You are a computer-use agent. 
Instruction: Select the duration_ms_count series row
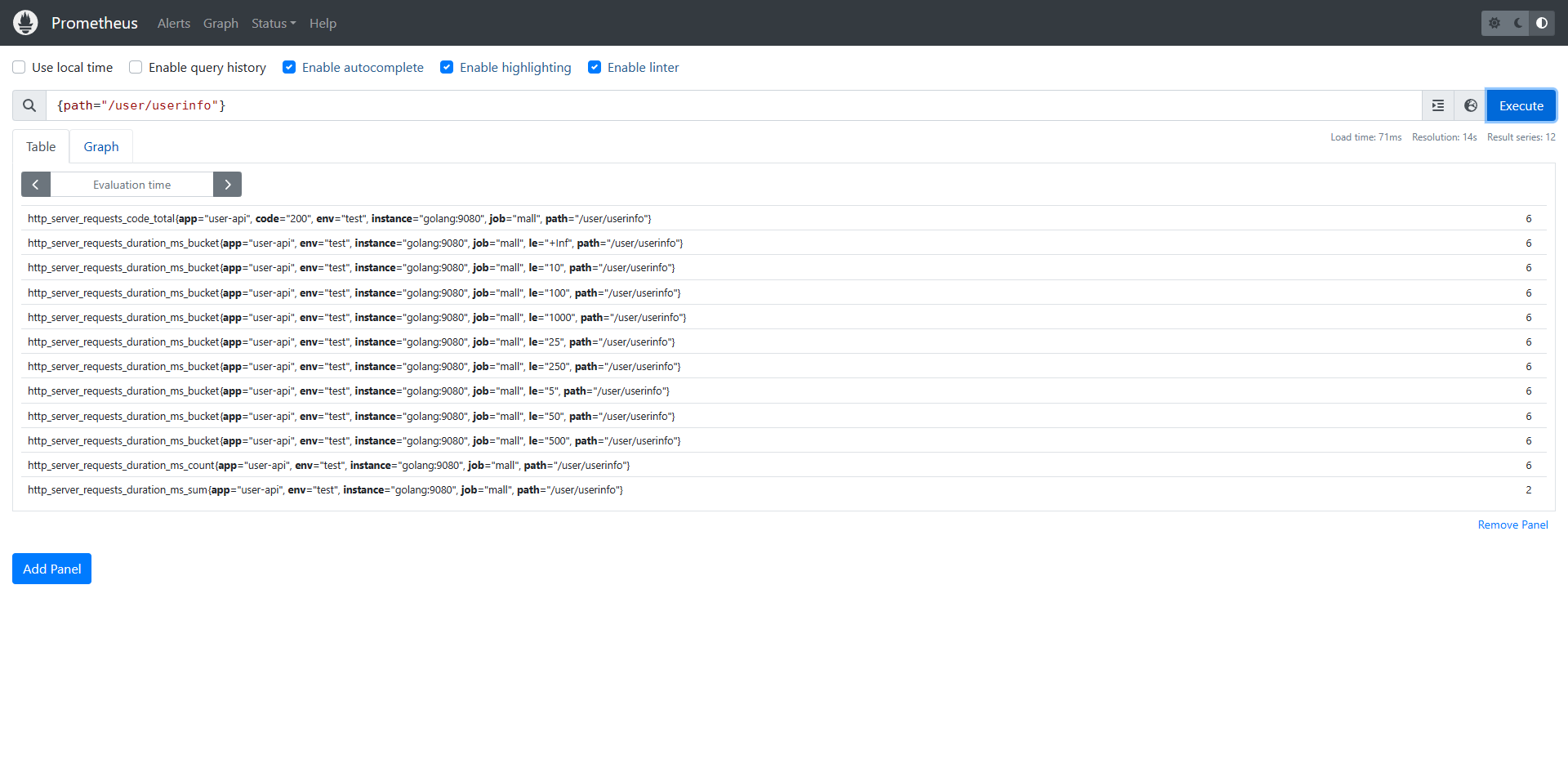(784, 465)
